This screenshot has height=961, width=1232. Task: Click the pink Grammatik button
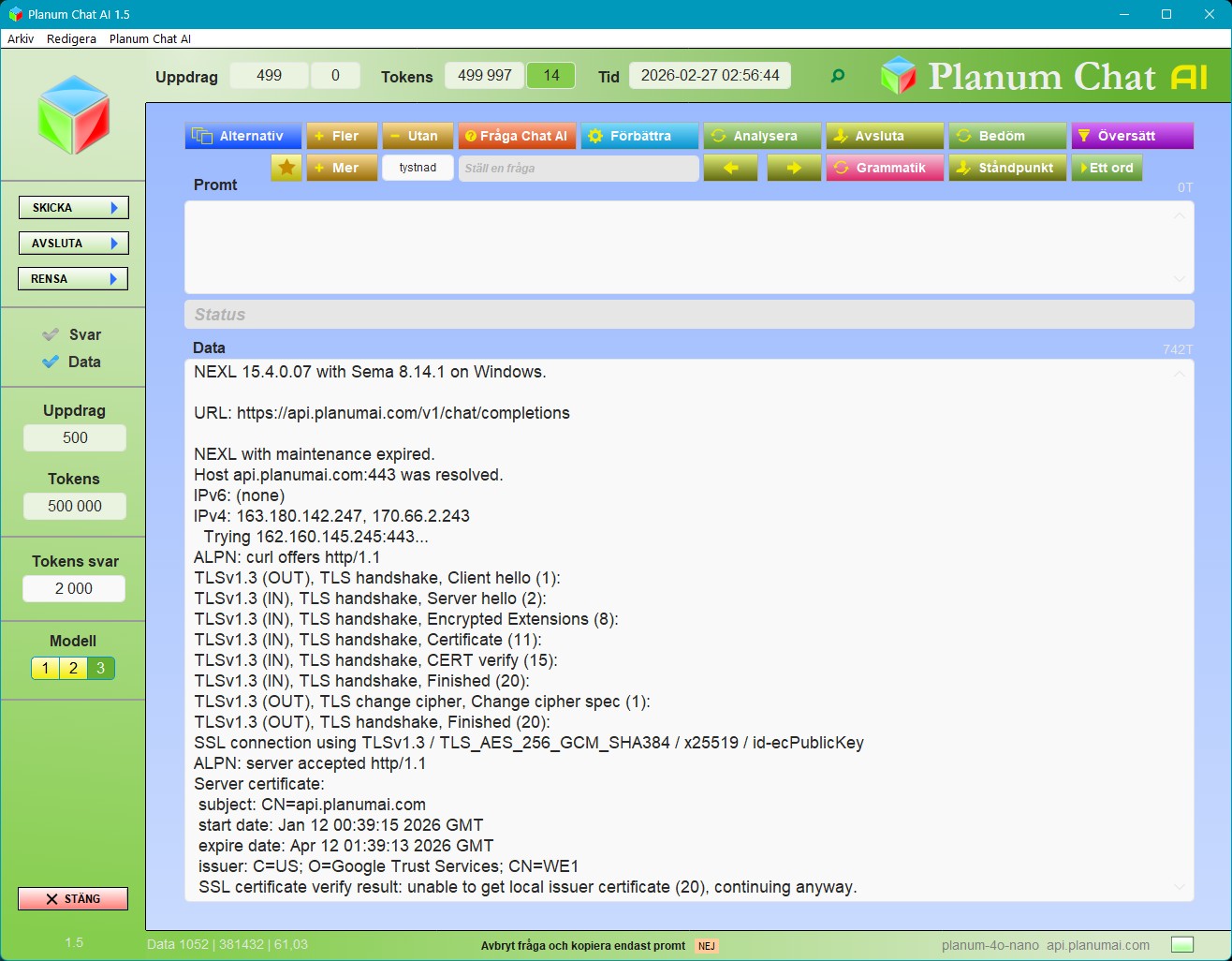point(885,168)
